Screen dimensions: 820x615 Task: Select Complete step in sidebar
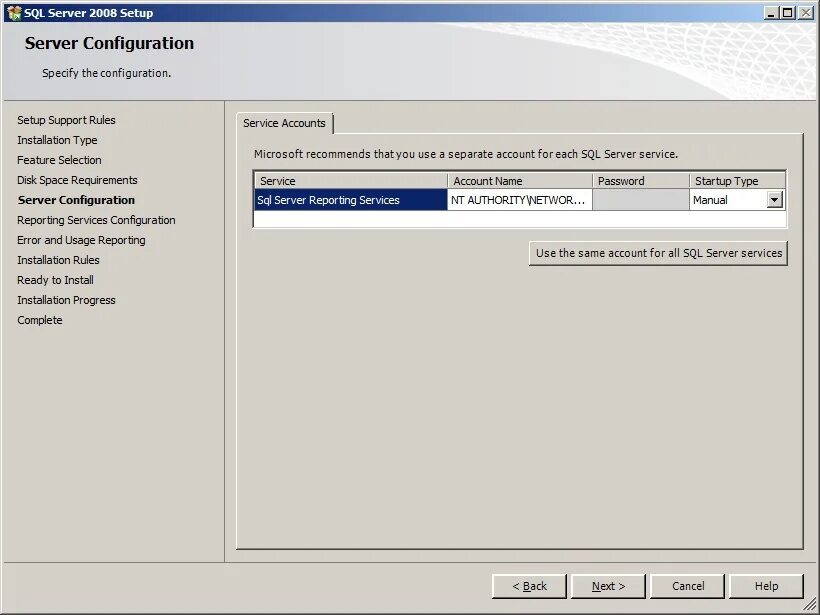pos(40,320)
